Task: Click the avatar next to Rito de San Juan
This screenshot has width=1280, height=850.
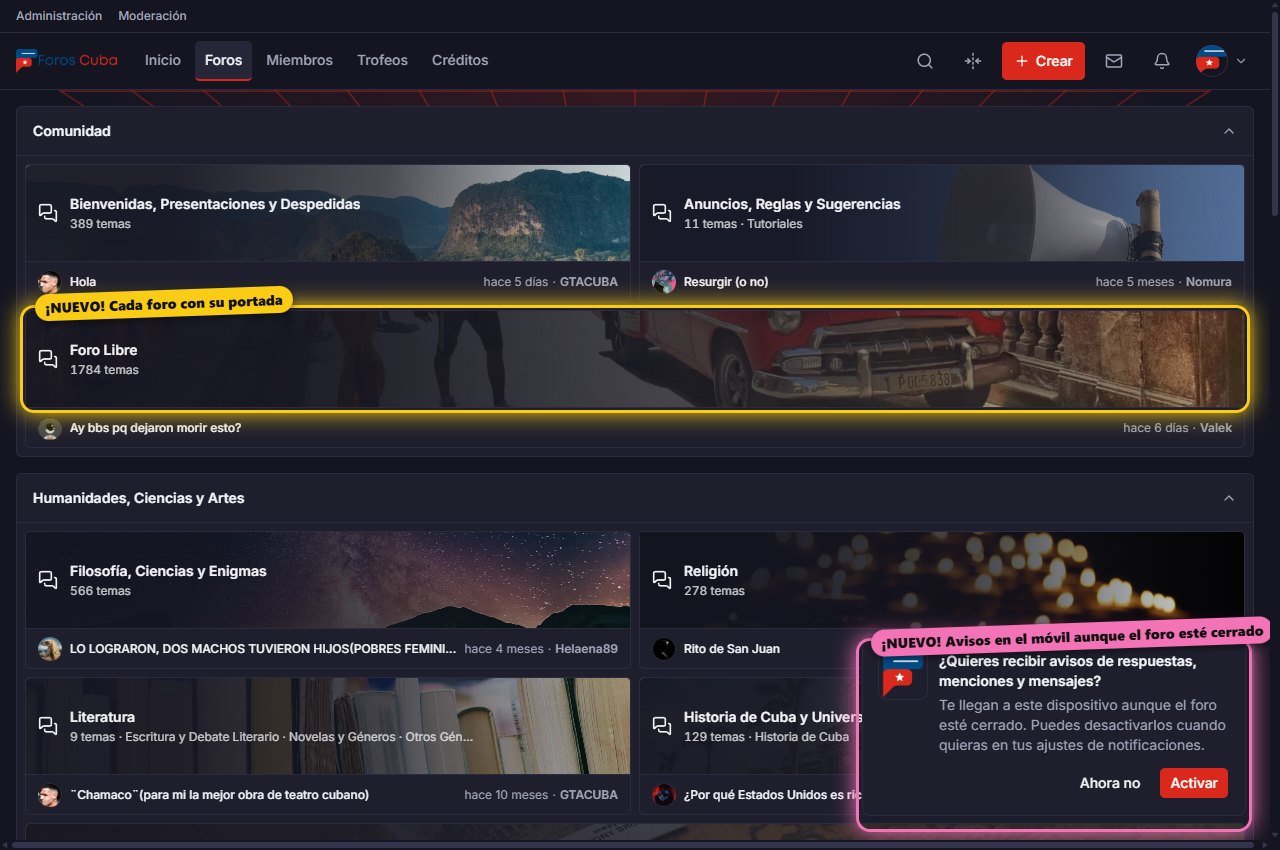Action: click(664, 649)
